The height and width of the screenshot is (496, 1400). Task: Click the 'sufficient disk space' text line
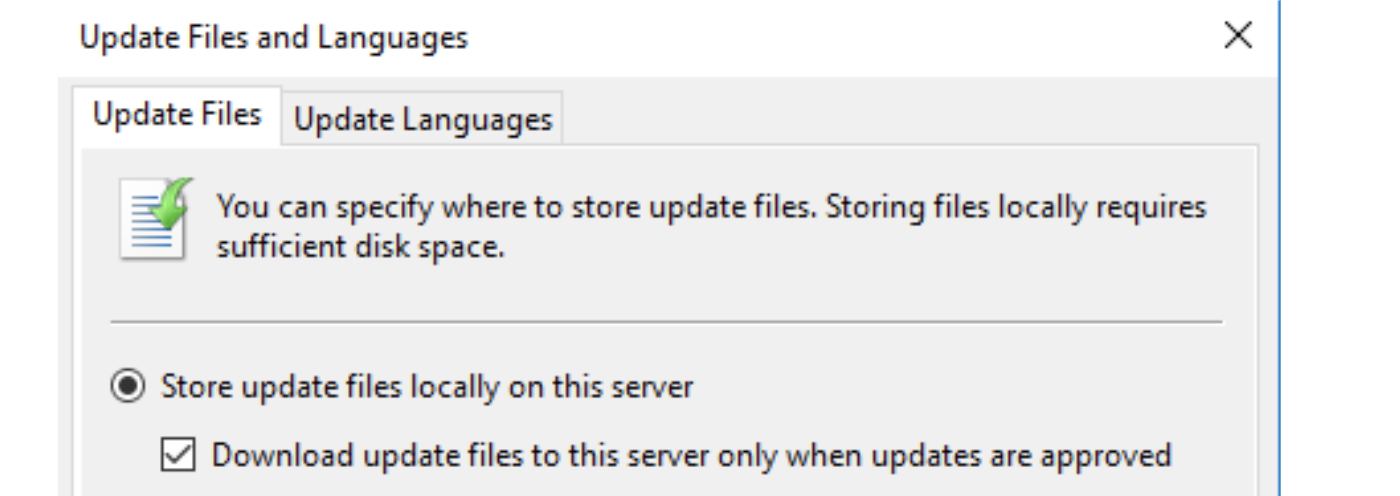360,246
